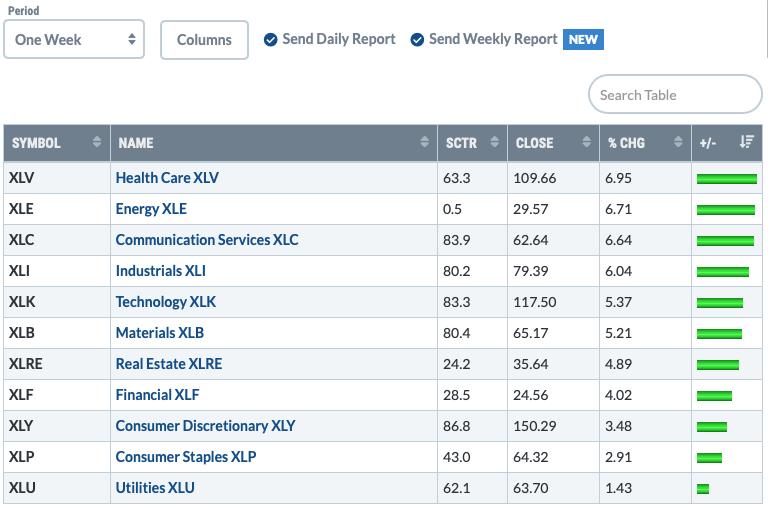Sort by % CHG column arrows
The height and width of the screenshot is (507, 768).
click(x=678, y=142)
